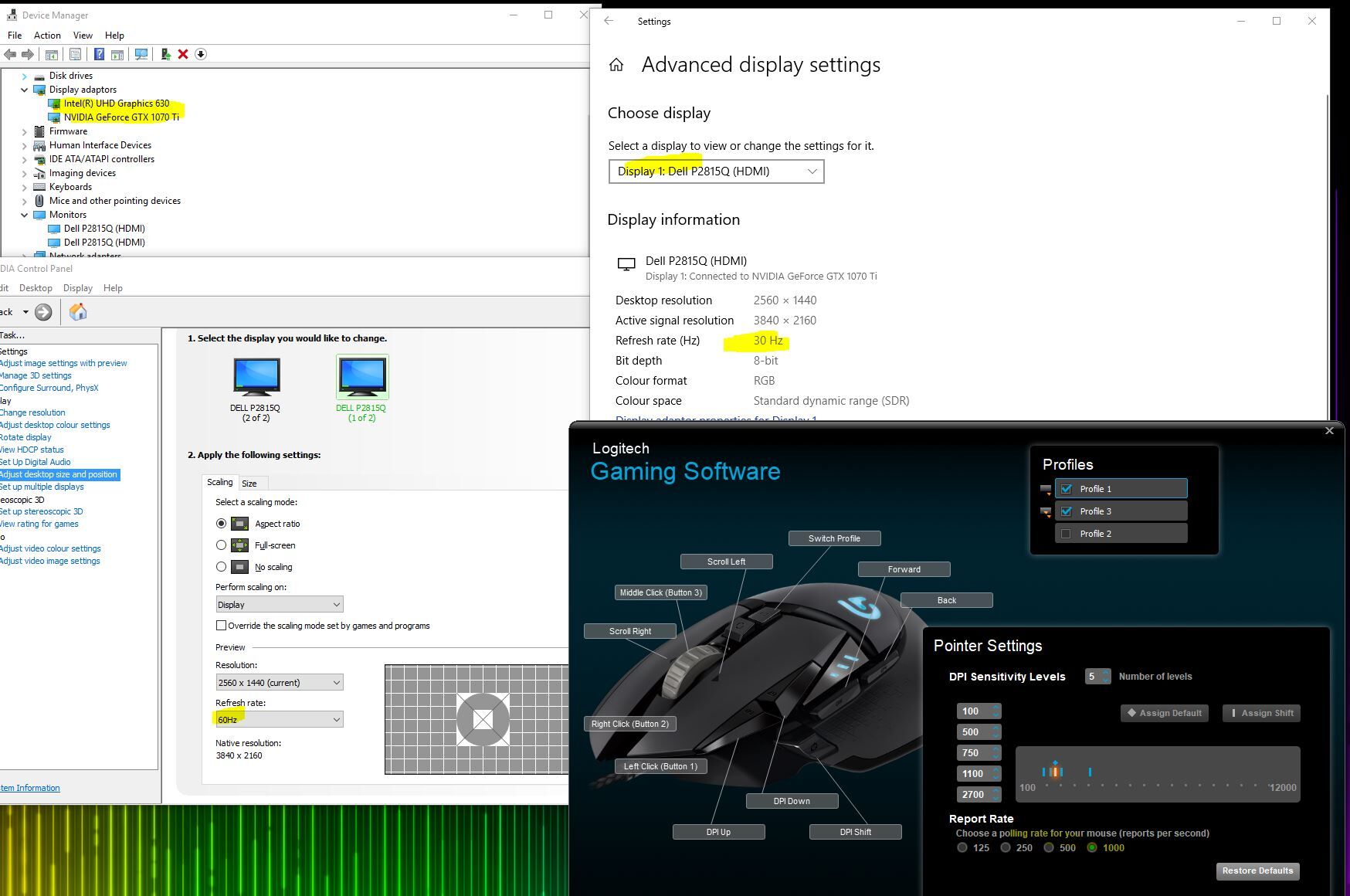Open Manage 3D settings link

click(36, 375)
